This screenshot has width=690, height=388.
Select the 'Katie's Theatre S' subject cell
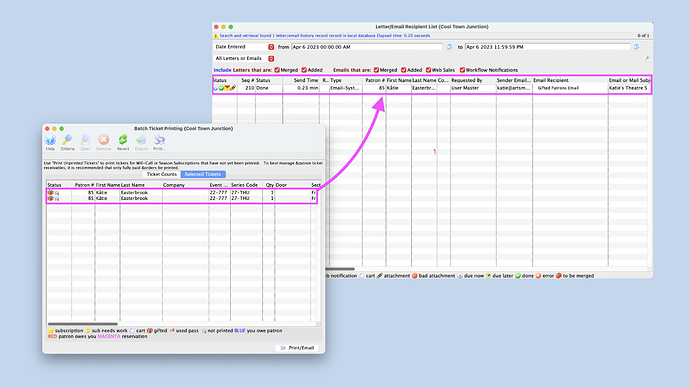(629, 88)
